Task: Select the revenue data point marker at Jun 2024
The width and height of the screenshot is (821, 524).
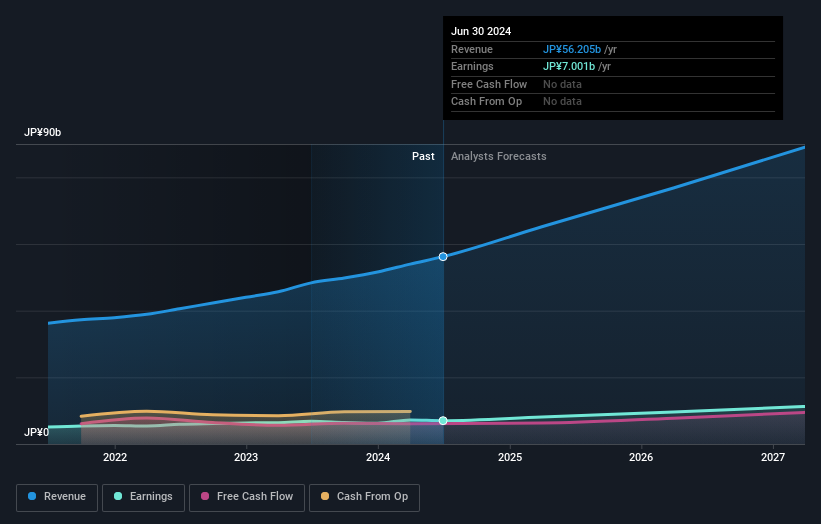Action: (443, 257)
